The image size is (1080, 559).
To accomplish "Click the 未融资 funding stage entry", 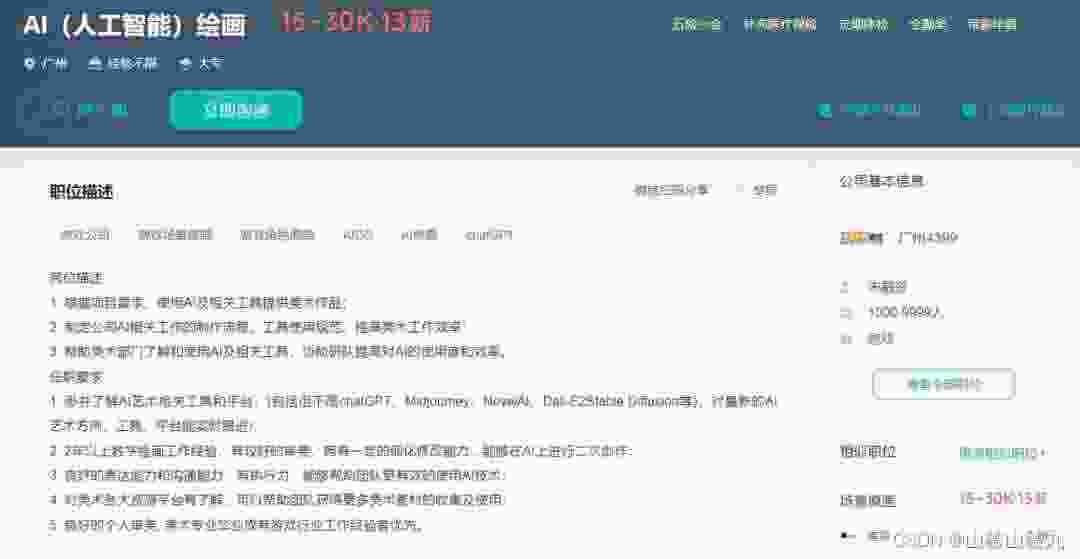I will point(887,286).
